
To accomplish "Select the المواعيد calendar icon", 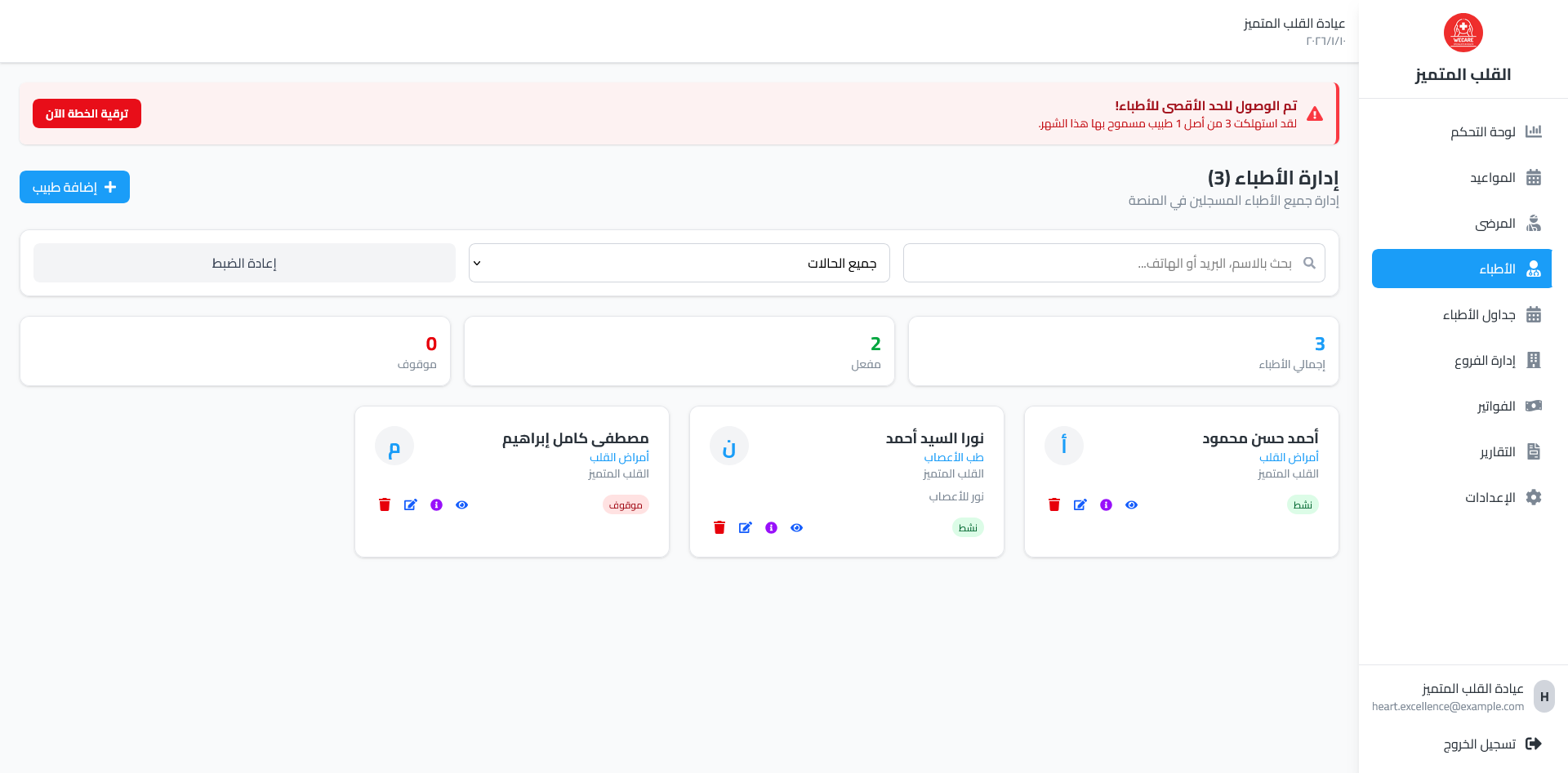I will [1535, 177].
